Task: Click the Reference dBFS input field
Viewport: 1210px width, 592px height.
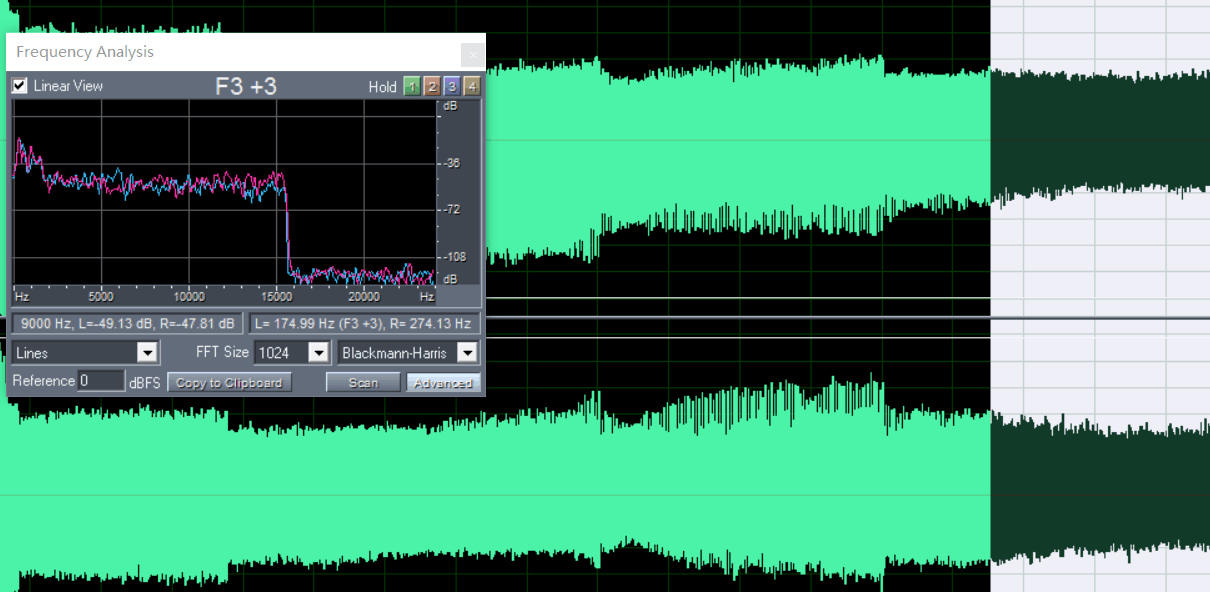Action: [x=101, y=381]
